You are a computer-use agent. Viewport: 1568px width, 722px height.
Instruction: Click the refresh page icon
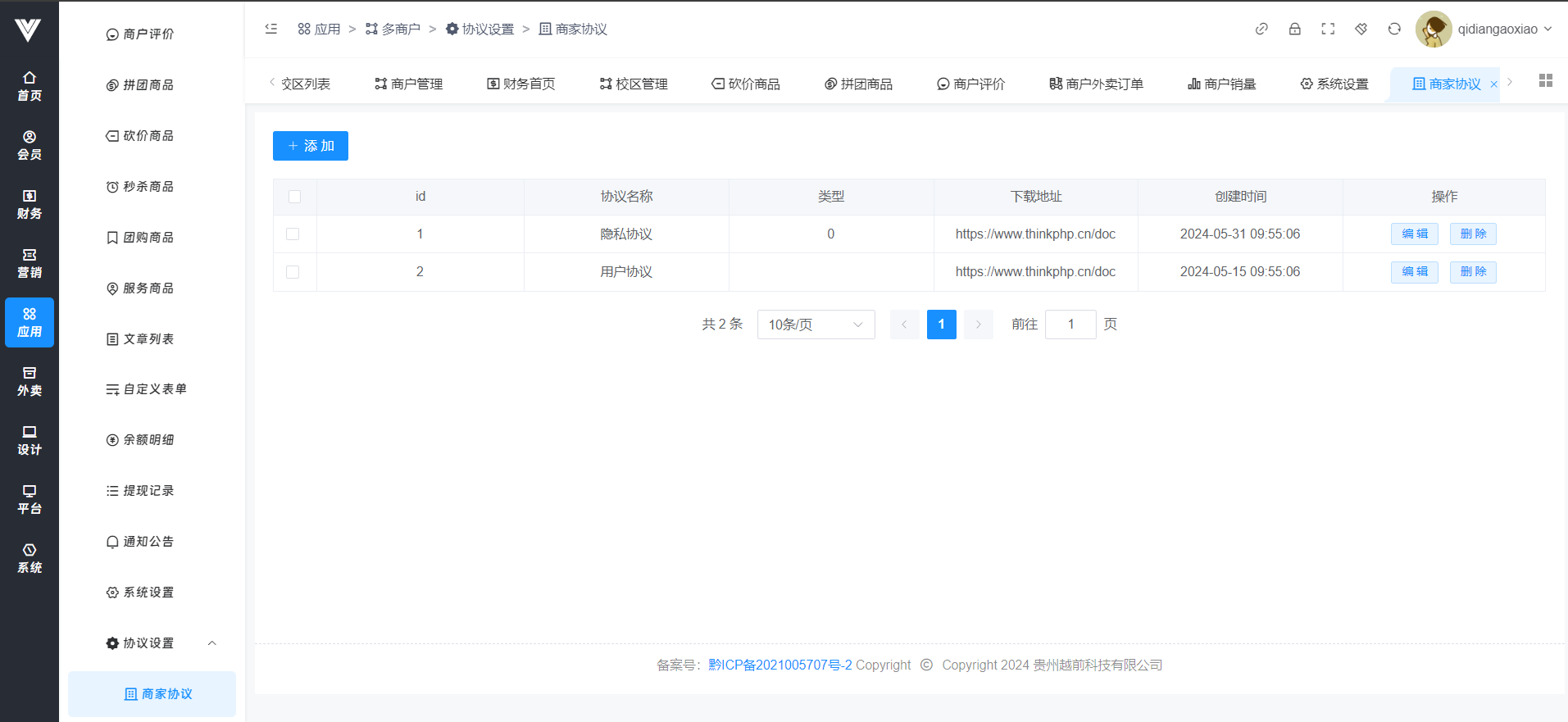1394,29
